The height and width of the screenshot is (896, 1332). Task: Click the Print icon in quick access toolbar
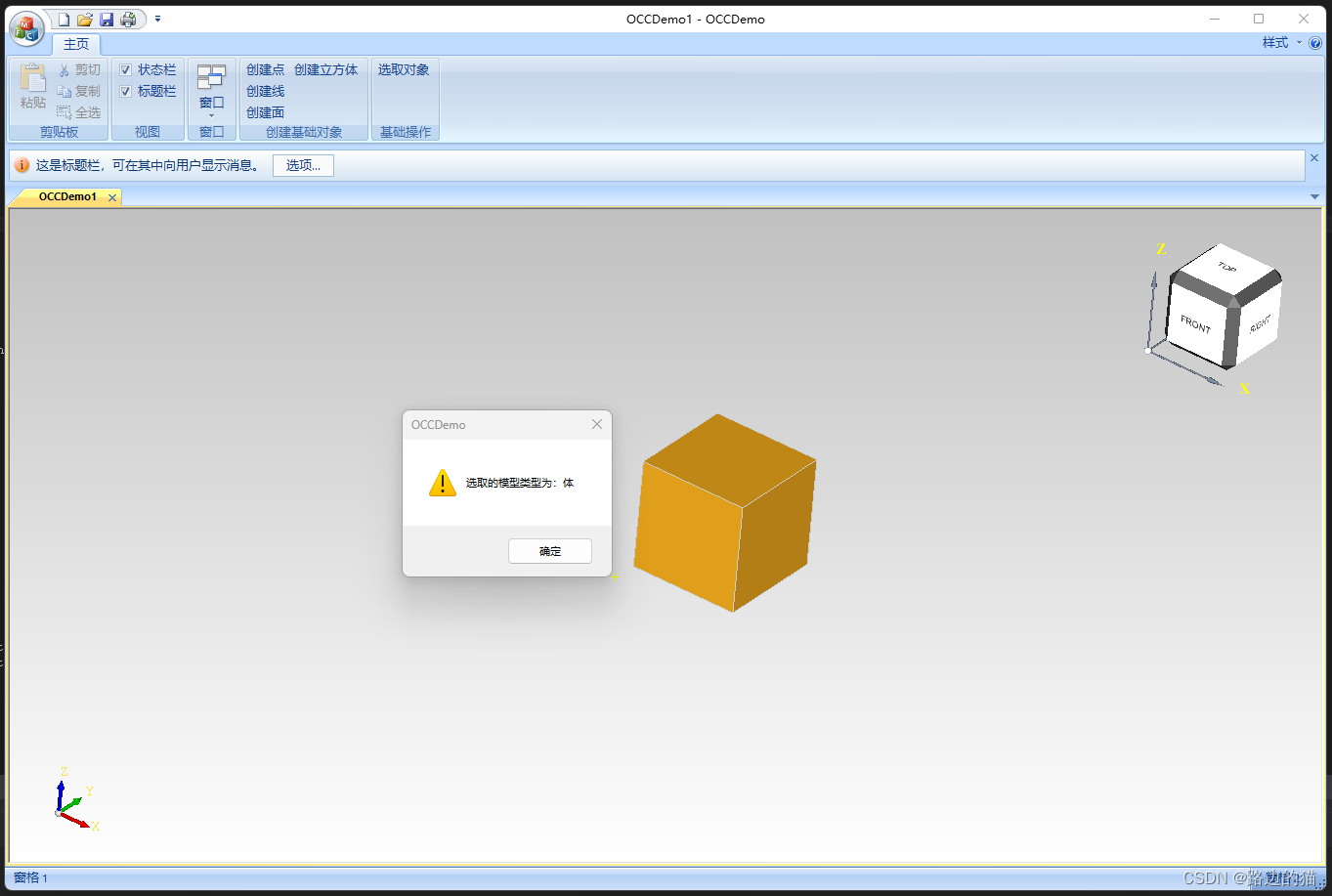[127, 19]
